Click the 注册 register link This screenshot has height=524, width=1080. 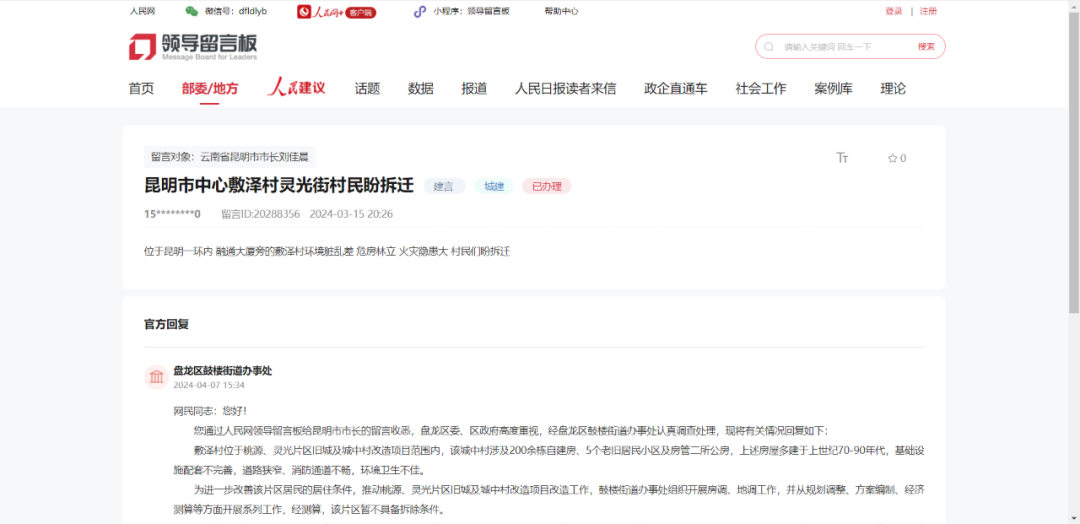(928, 11)
